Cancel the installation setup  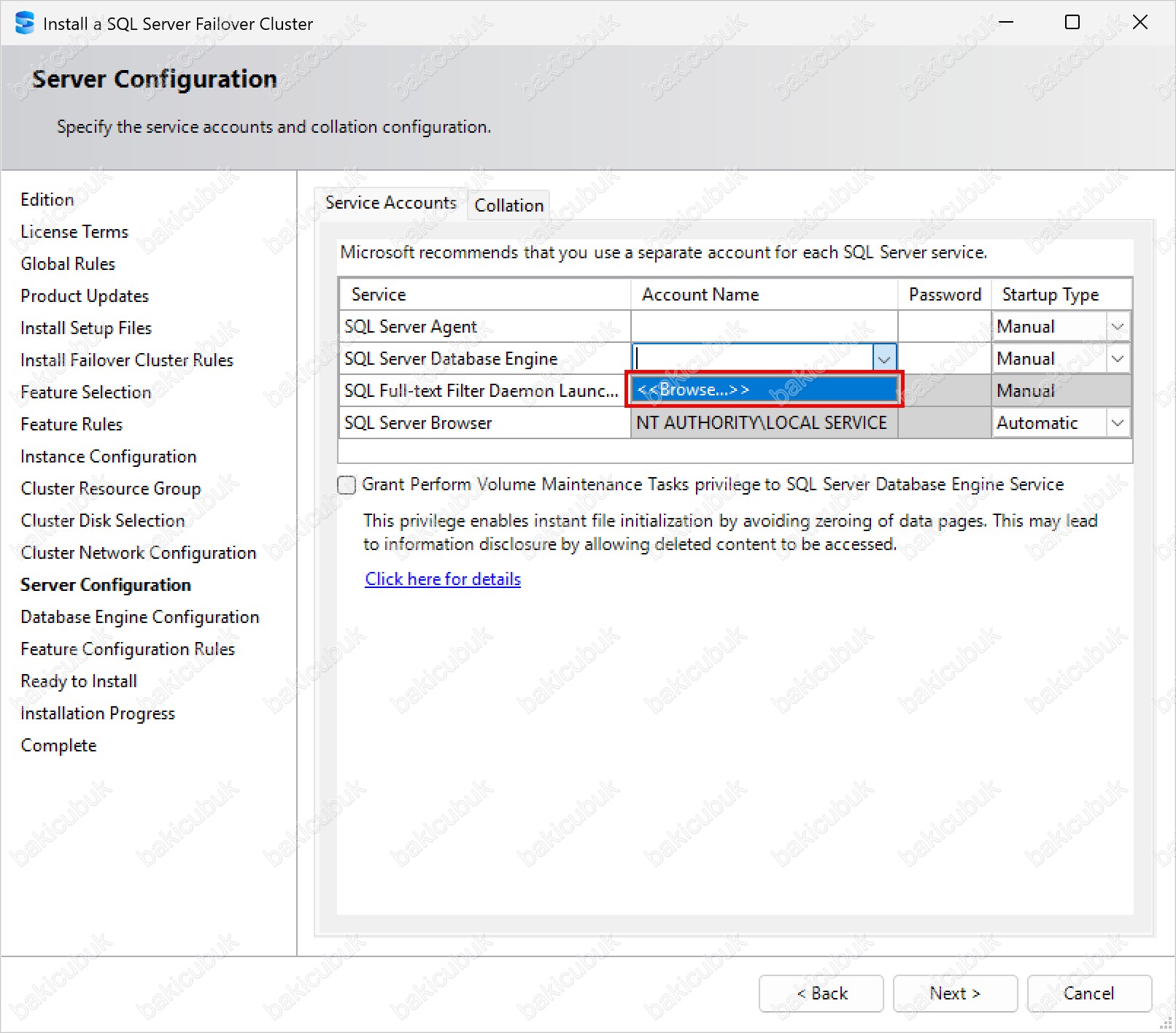tap(1088, 994)
